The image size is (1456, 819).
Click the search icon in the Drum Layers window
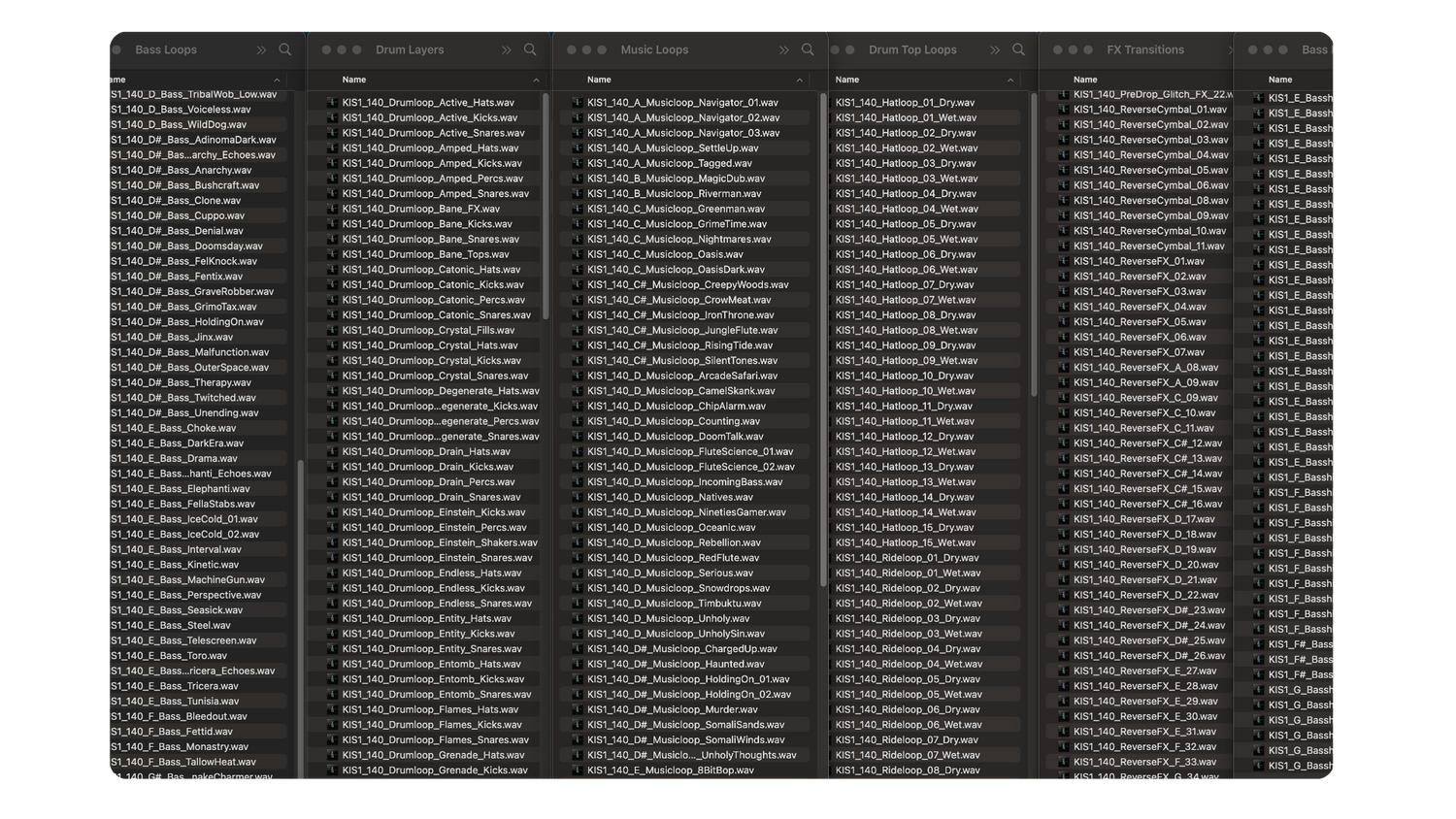coord(530,49)
